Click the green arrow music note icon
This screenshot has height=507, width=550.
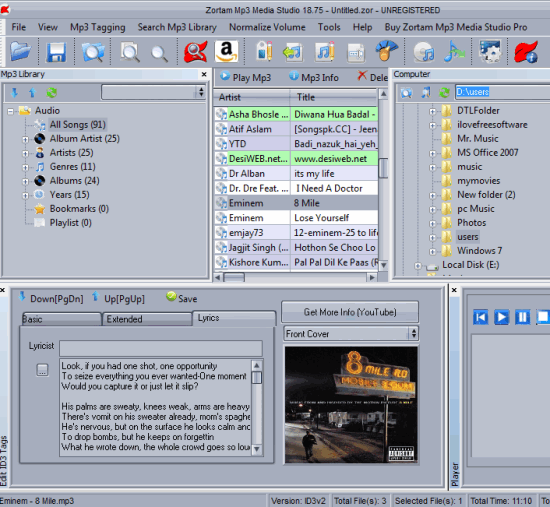[293, 53]
